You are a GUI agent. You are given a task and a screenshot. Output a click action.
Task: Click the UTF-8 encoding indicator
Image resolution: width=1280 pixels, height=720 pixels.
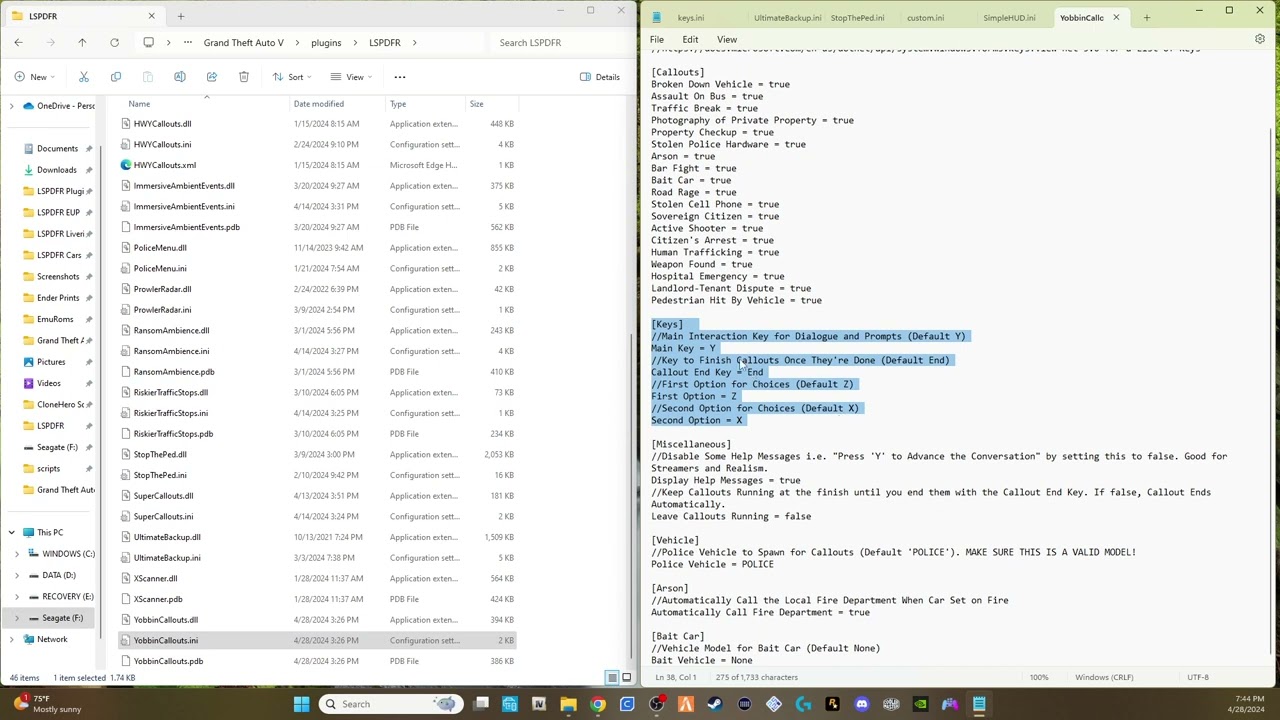click(x=1197, y=677)
